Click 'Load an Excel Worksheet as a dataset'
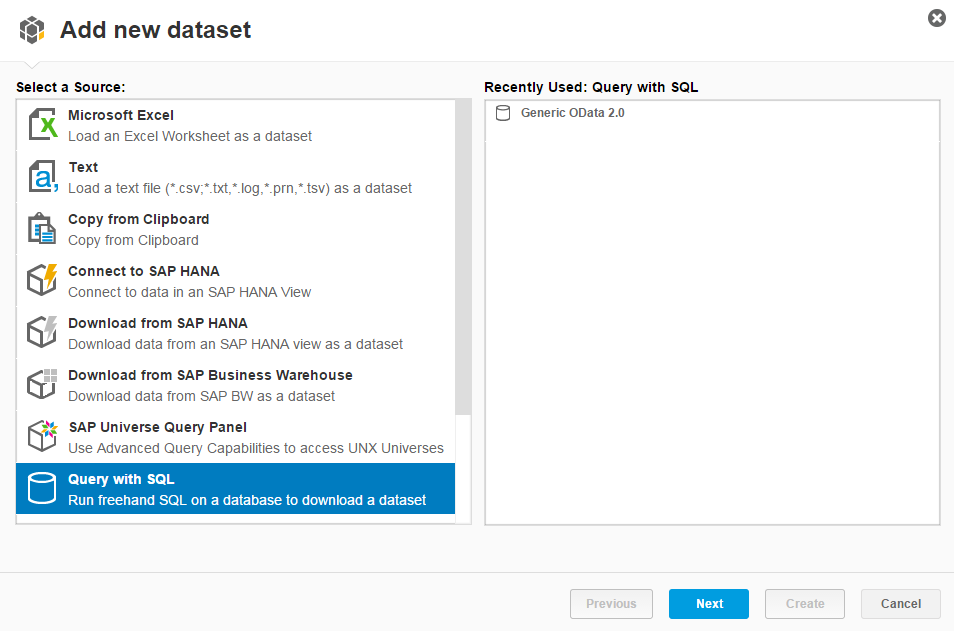The width and height of the screenshot is (954, 631). pyautogui.click(x=190, y=136)
